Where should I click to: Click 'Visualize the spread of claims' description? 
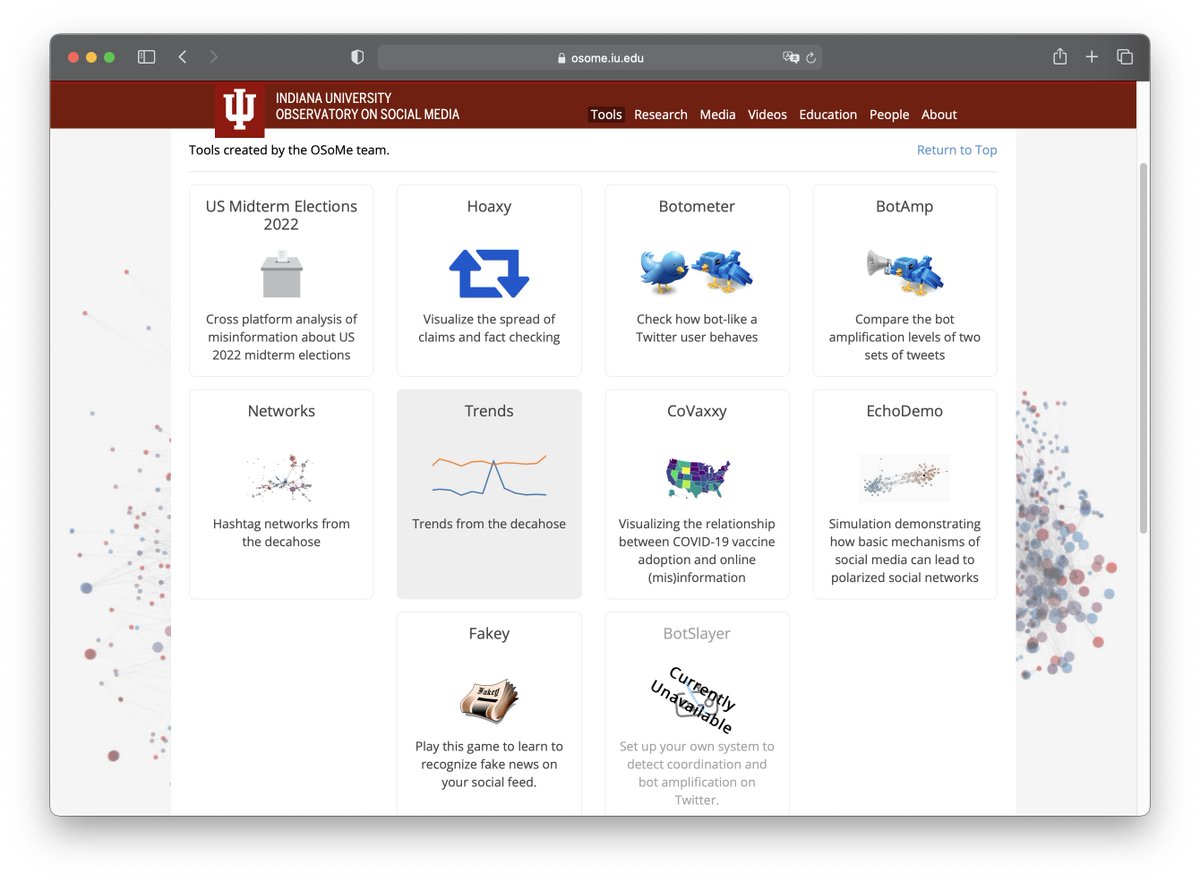point(489,328)
